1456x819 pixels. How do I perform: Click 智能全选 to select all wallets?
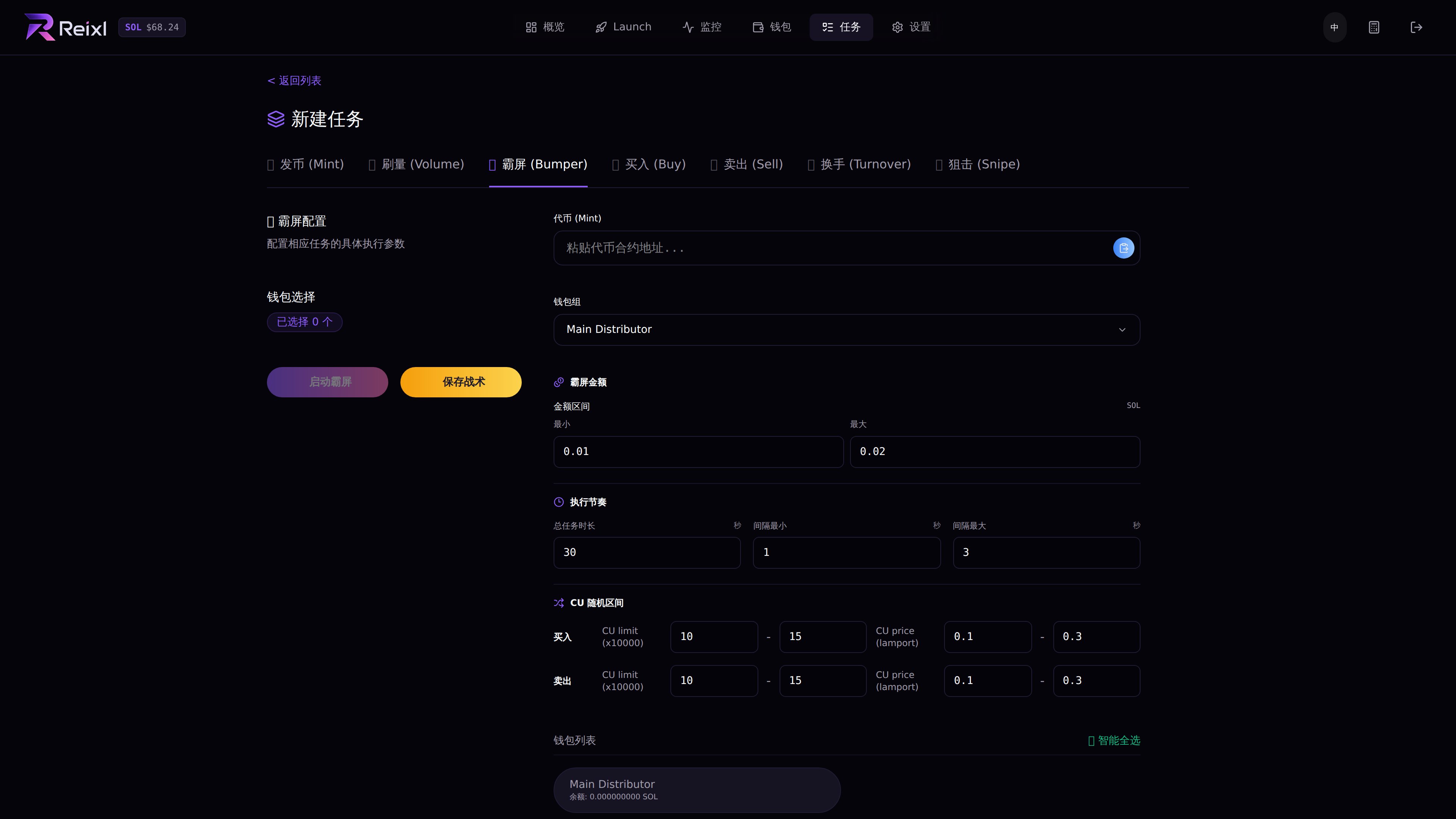[1114, 741]
